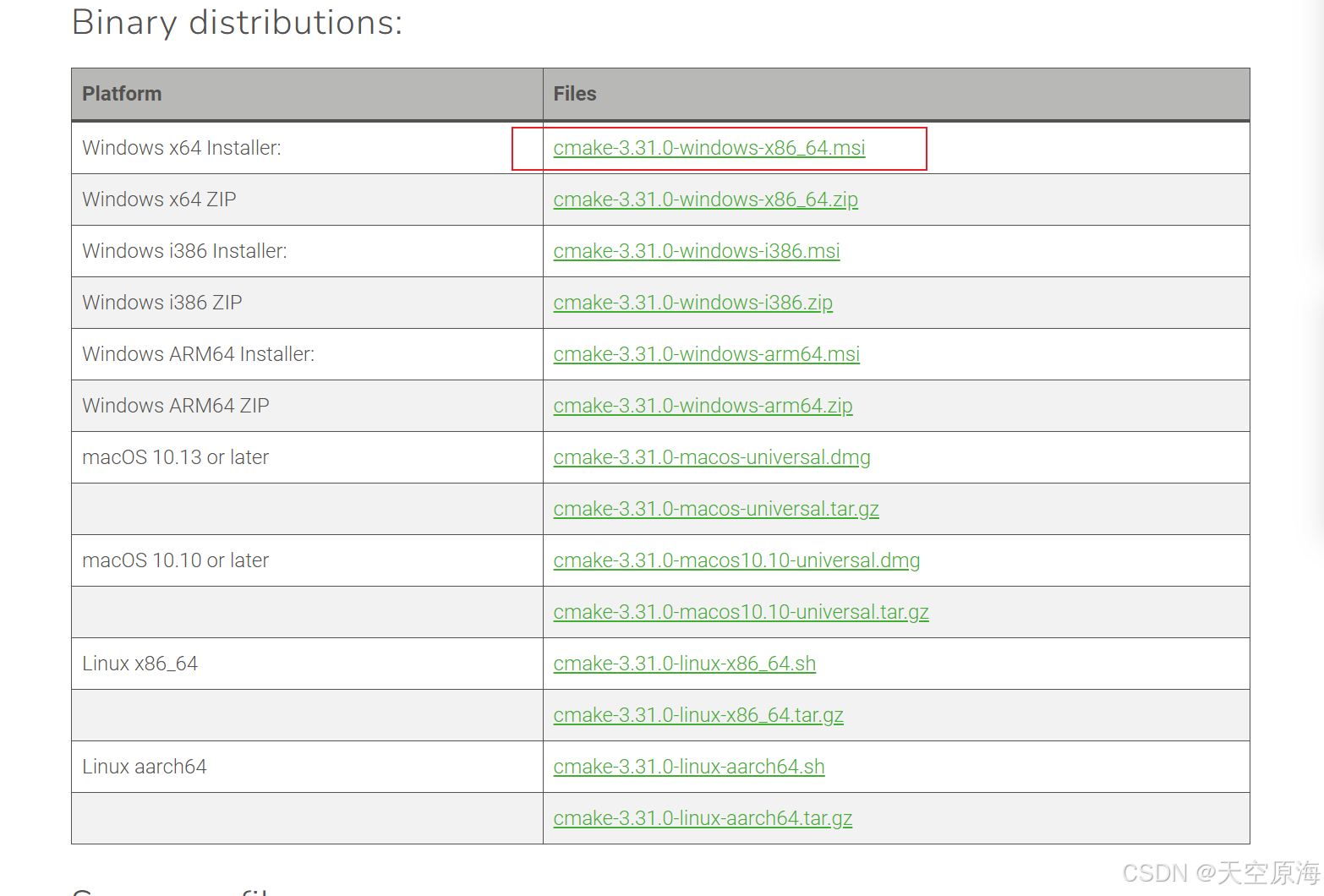
Task: Download cmake-3.31.0-windows-x86_64.msi installer
Action: pyautogui.click(x=709, y=148)
